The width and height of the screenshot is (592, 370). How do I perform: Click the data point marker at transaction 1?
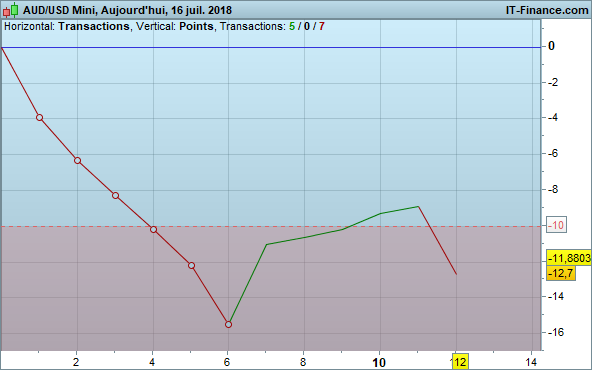coord(39,117)
